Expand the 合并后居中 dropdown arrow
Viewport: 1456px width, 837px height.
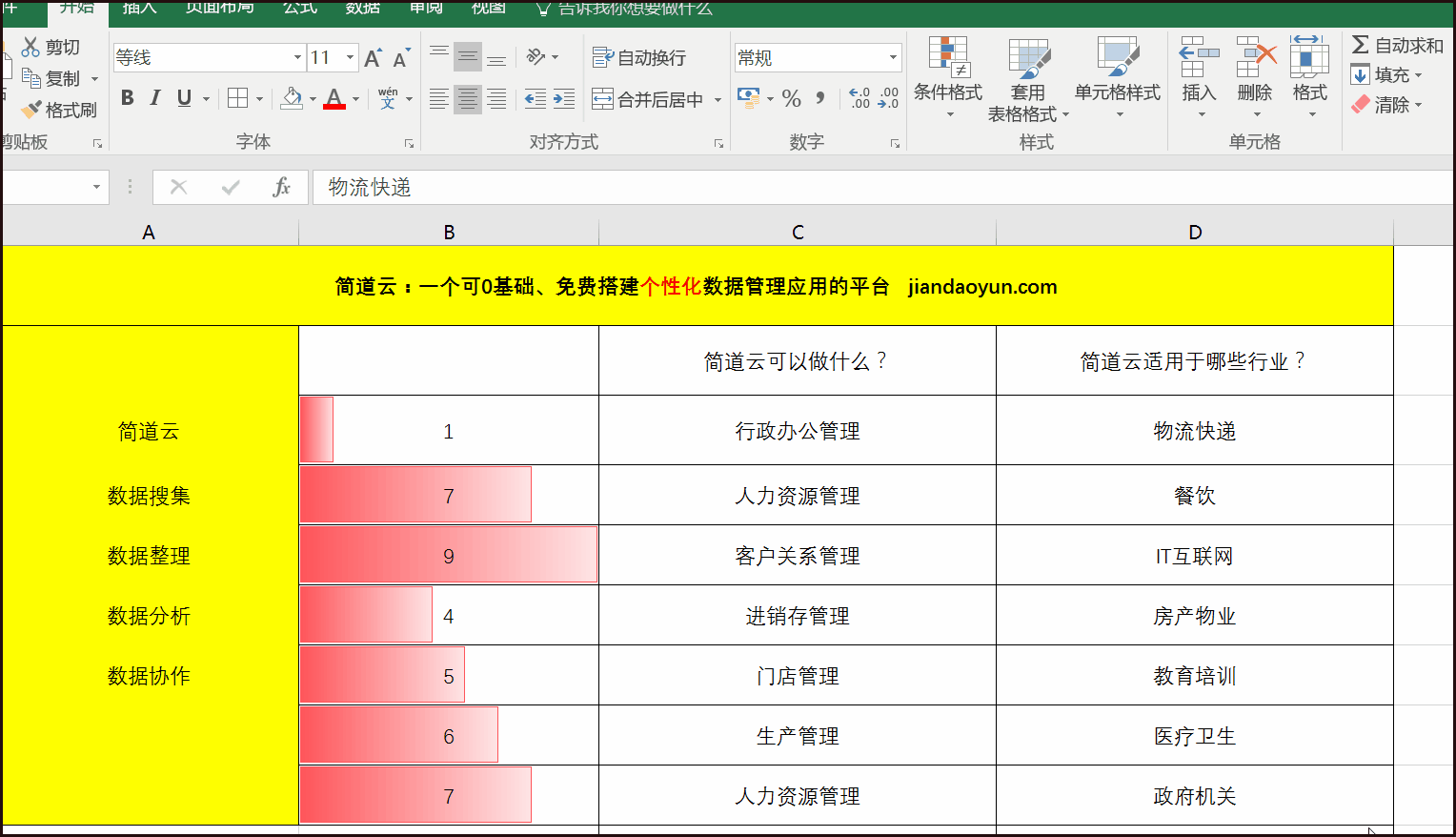point(718,99)
